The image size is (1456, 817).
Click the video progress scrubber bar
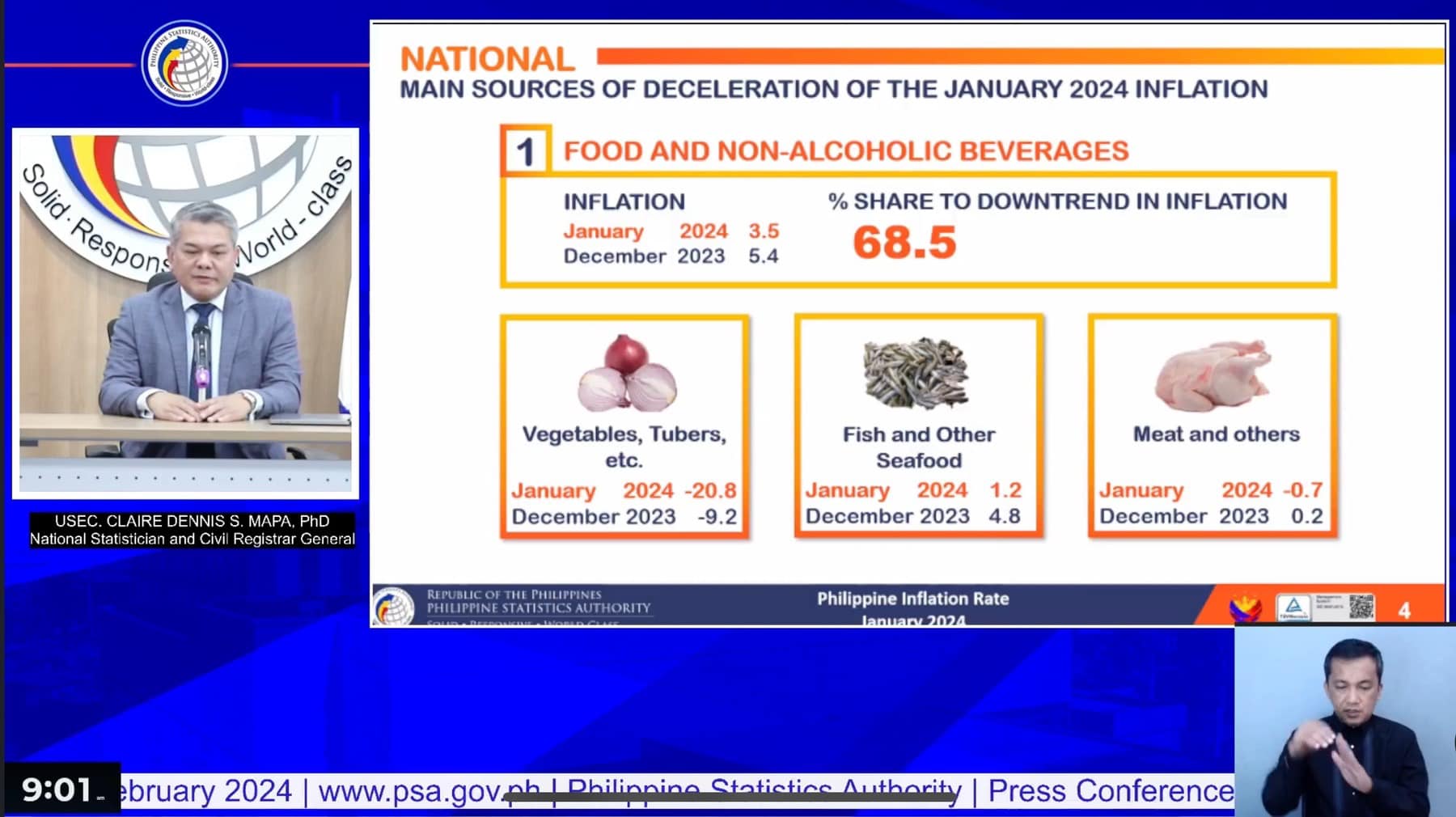(x=730, y=798)
